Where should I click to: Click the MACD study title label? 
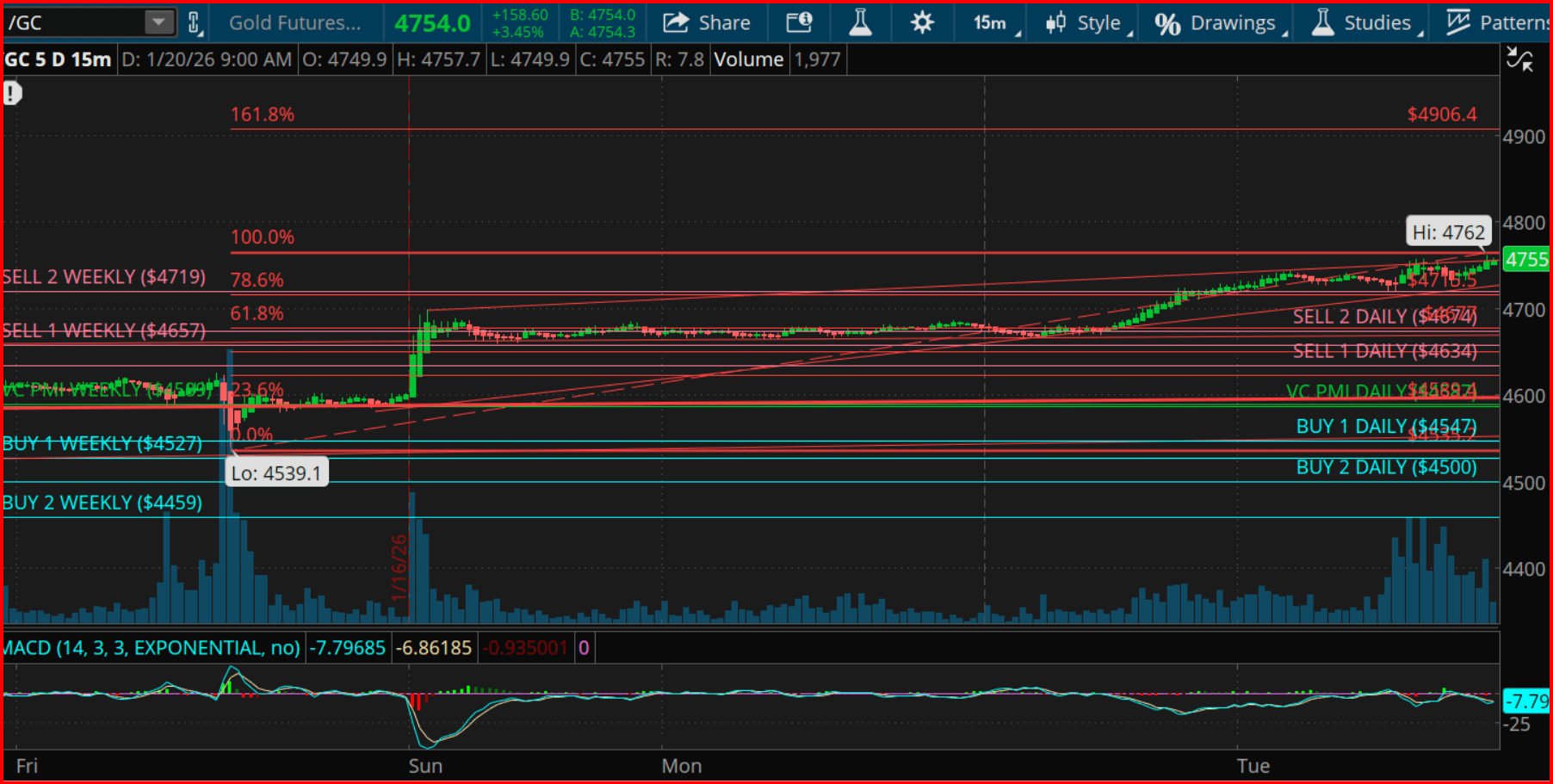click(152, 648)
